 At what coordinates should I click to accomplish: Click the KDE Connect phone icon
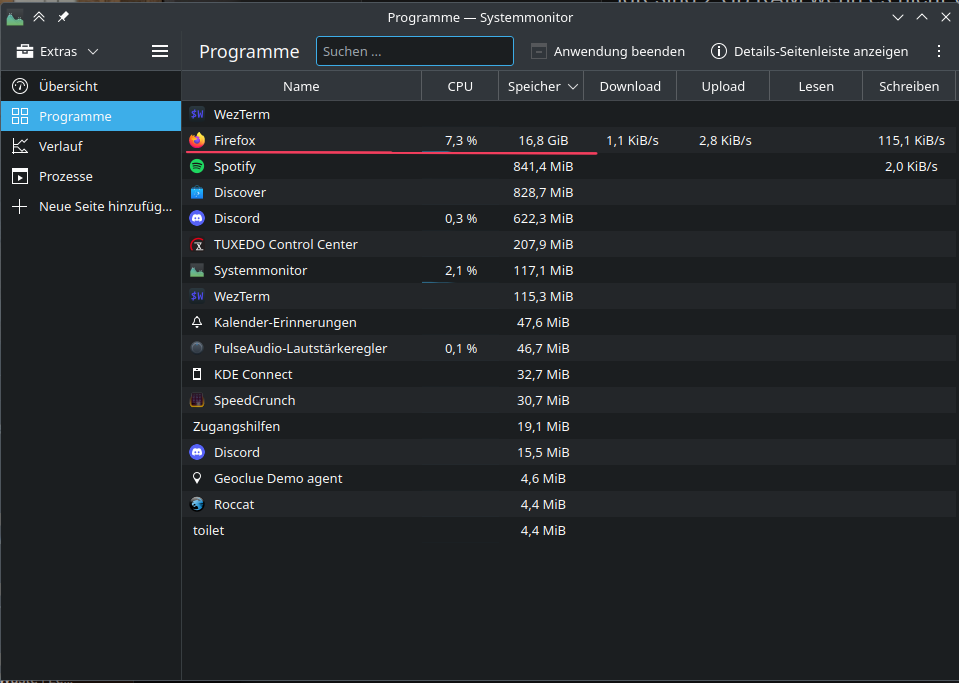coord(197,374)
